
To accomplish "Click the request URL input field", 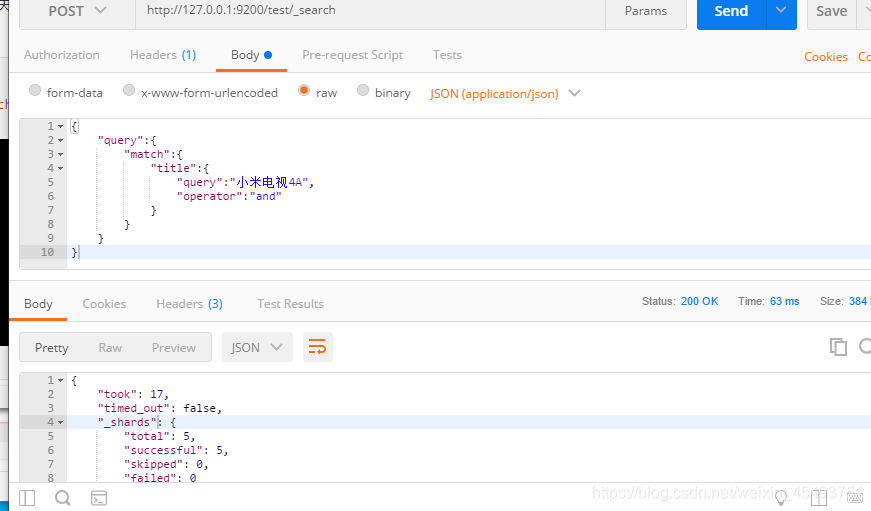I will 371,11.
